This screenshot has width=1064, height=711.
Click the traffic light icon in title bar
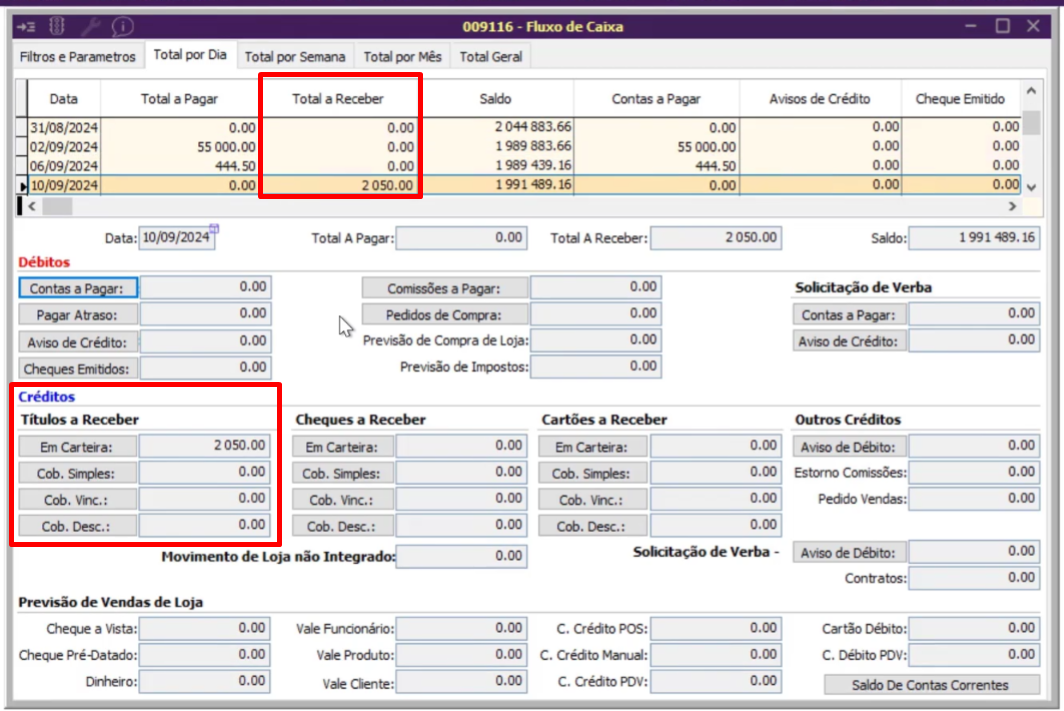57,26
